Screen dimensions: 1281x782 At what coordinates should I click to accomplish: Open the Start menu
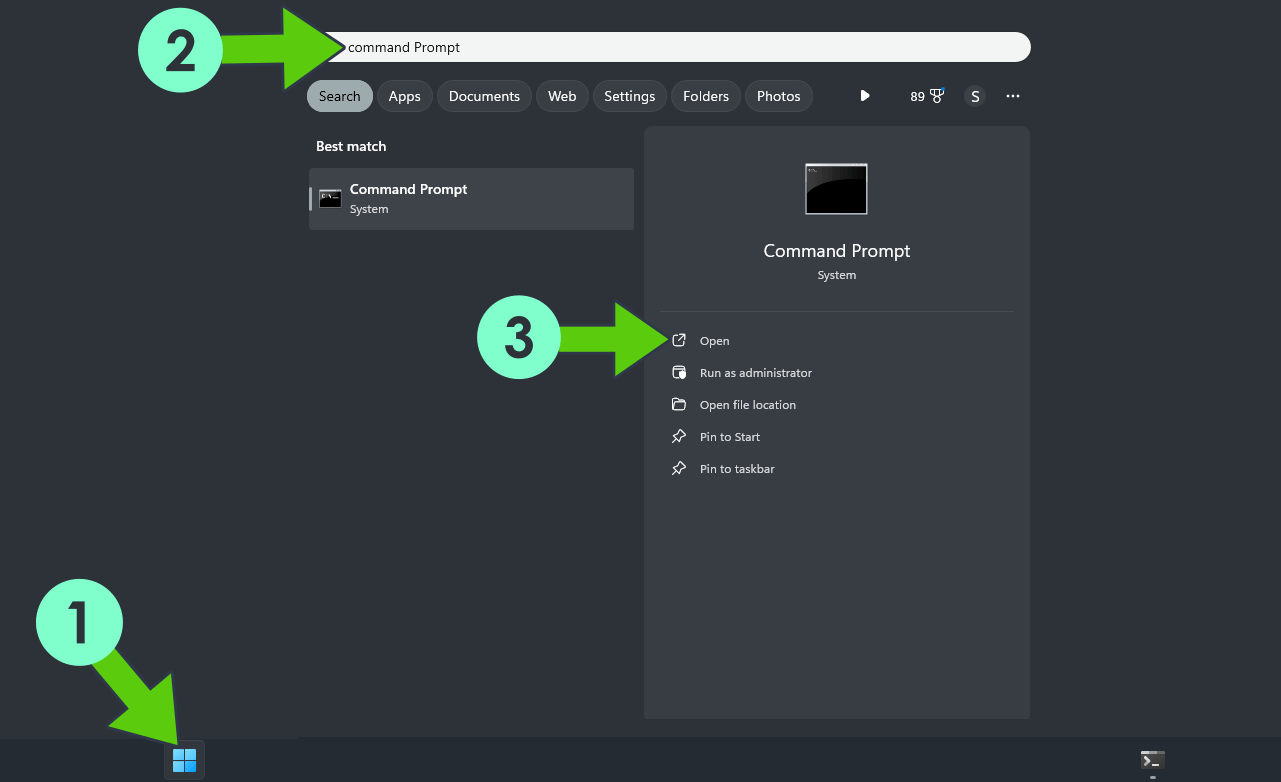click(184, 760)
